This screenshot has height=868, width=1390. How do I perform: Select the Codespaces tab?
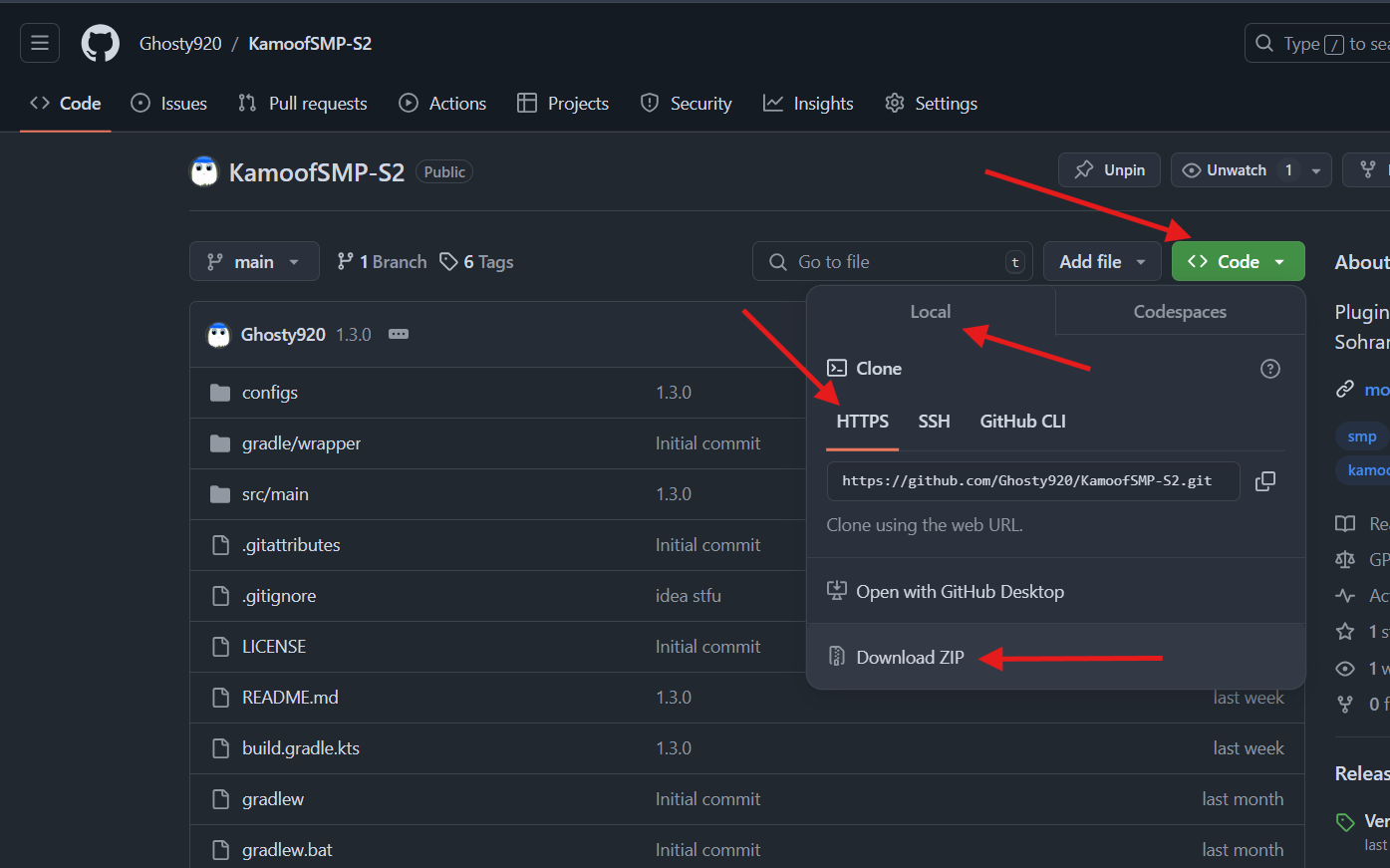(x=1180, y=312)
